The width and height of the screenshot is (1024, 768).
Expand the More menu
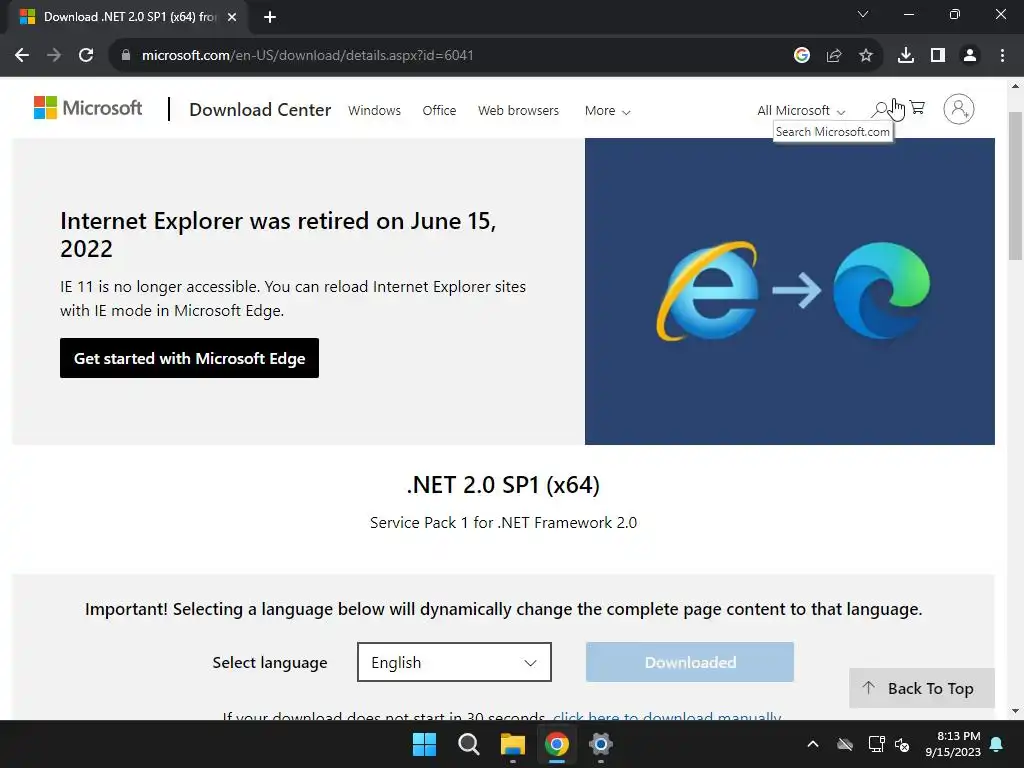coord(607,111)
